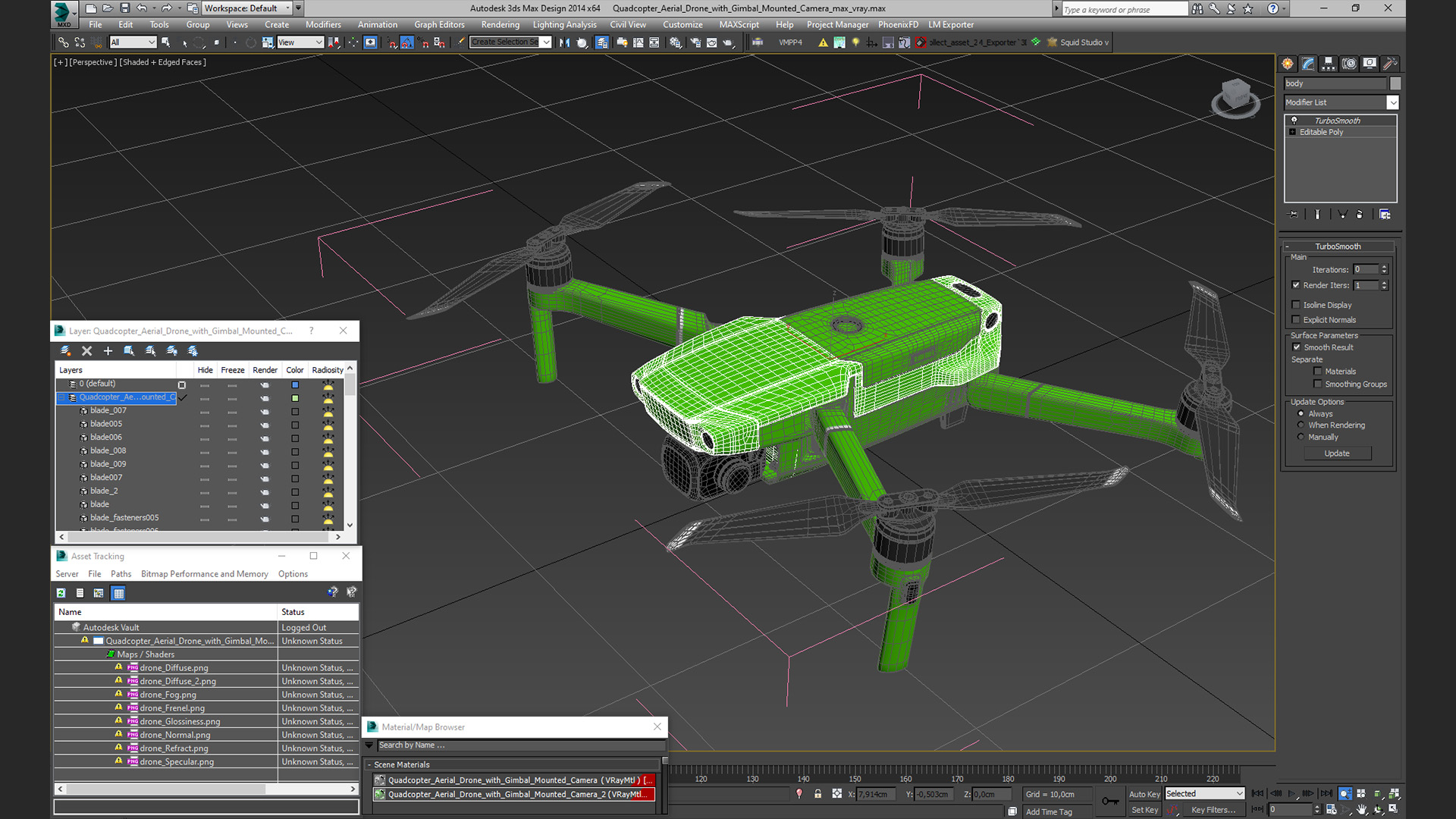The width and height of the screenshot is (1456, 819).
Task: Undo the last action via toolbar arrow
Action: click(x=143, y=8)
